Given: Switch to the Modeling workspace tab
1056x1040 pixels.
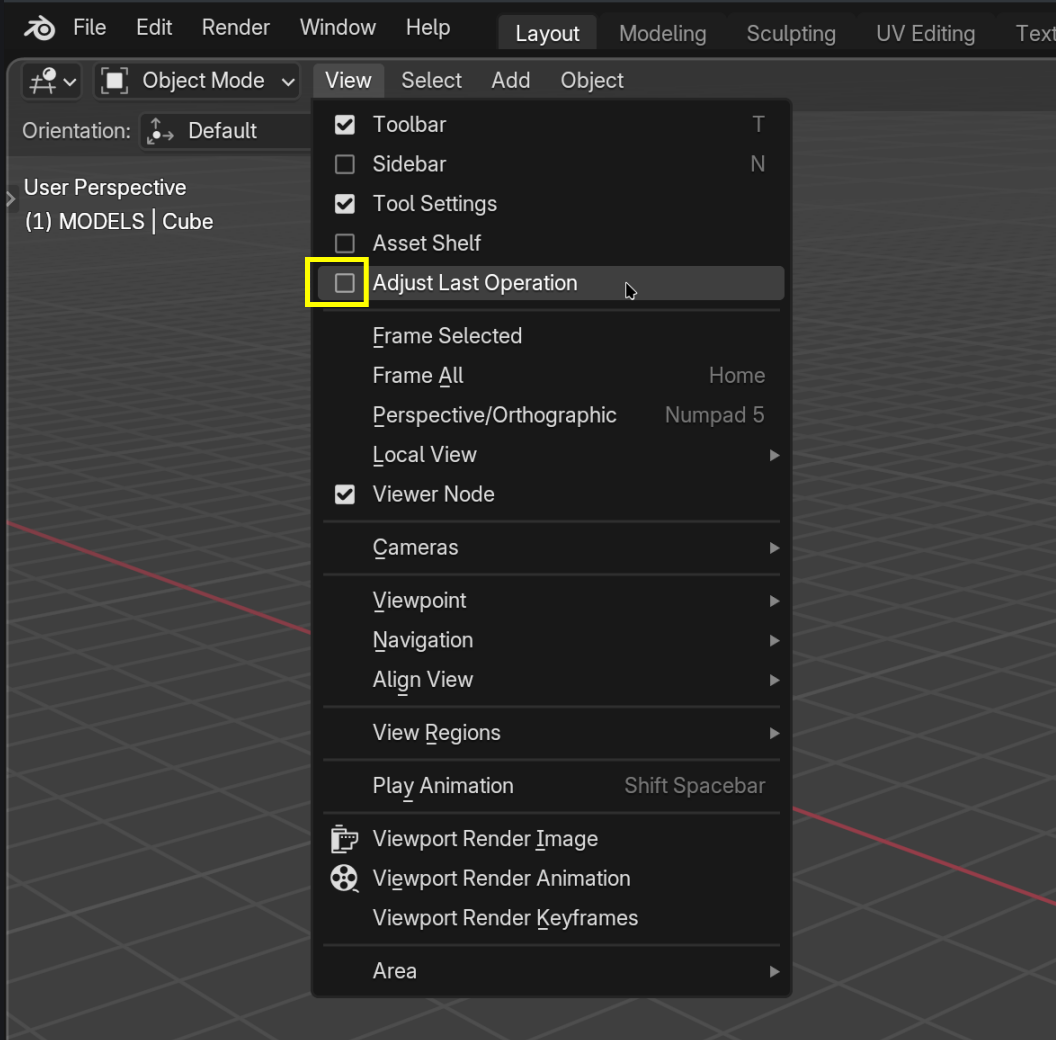Looking at the screenshot, I should point(662,34).
